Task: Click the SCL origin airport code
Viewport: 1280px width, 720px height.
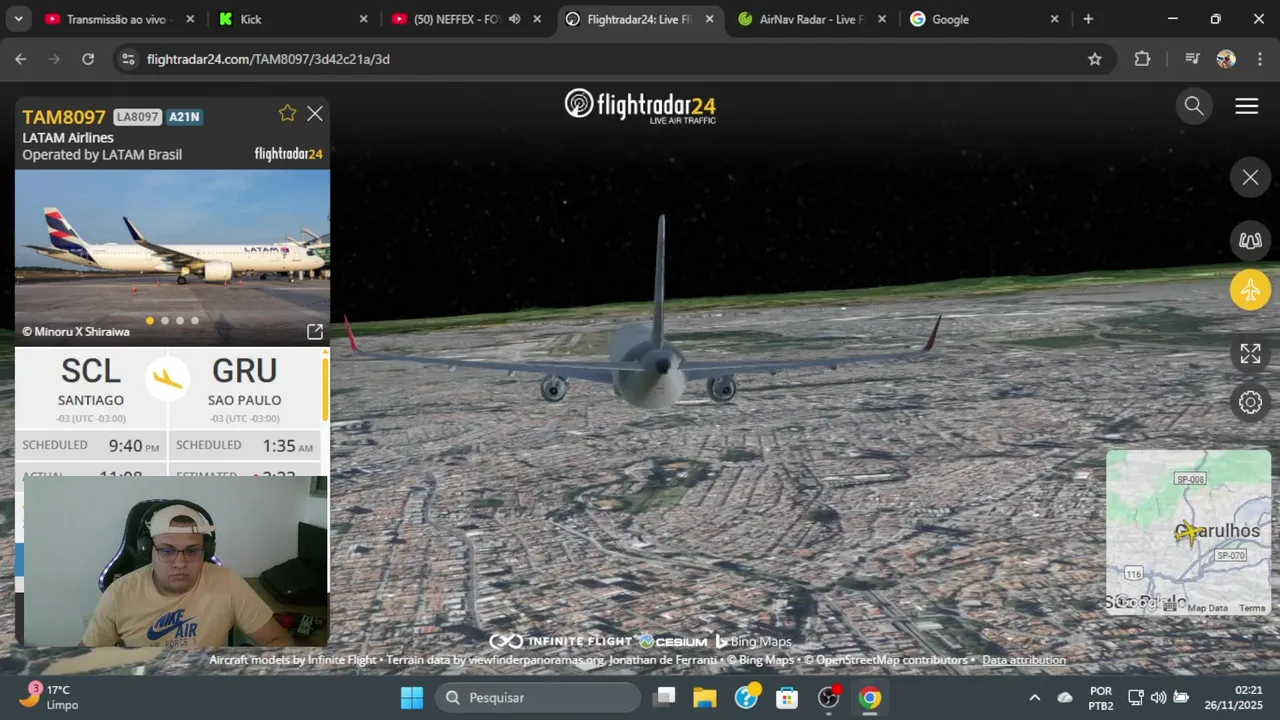Action: [91, 371]
